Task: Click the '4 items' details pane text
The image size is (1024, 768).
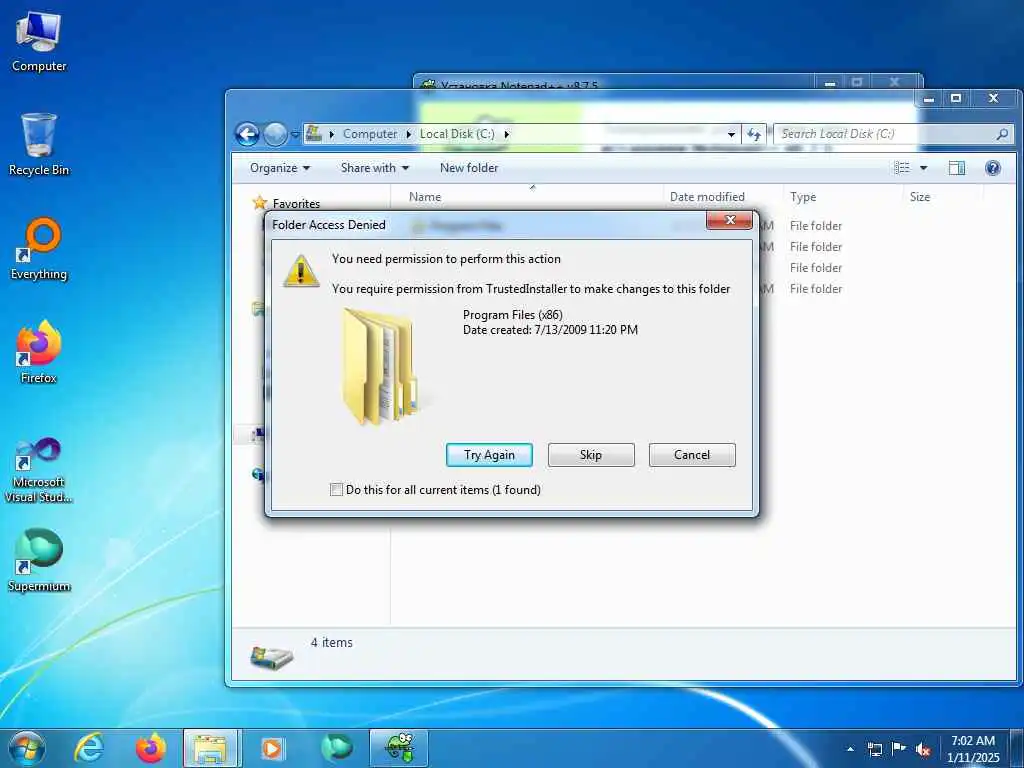Action: tap(331, 643)
